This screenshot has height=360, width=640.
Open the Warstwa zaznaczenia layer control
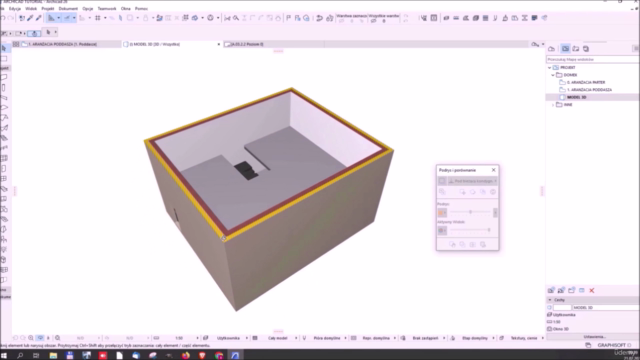point(351,18)
